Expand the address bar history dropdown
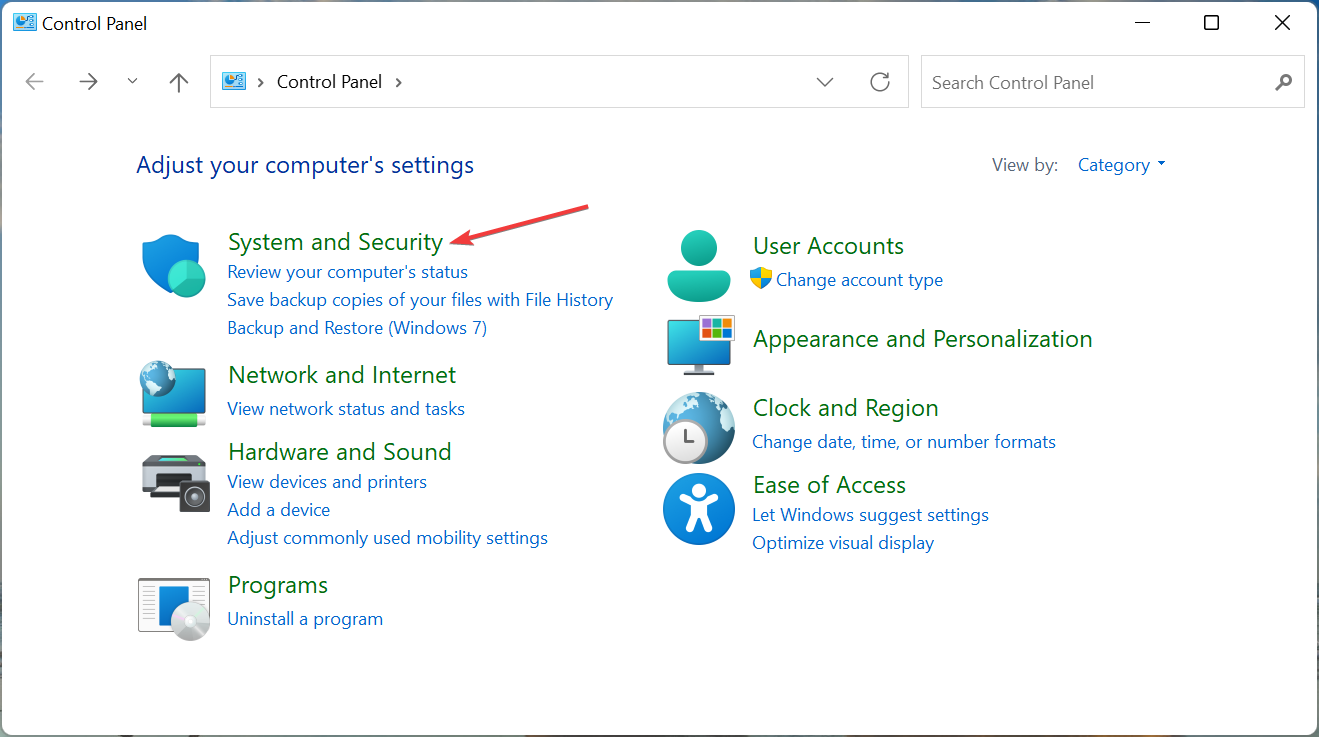The image size is (1319, 737). [x=825, y=82]
